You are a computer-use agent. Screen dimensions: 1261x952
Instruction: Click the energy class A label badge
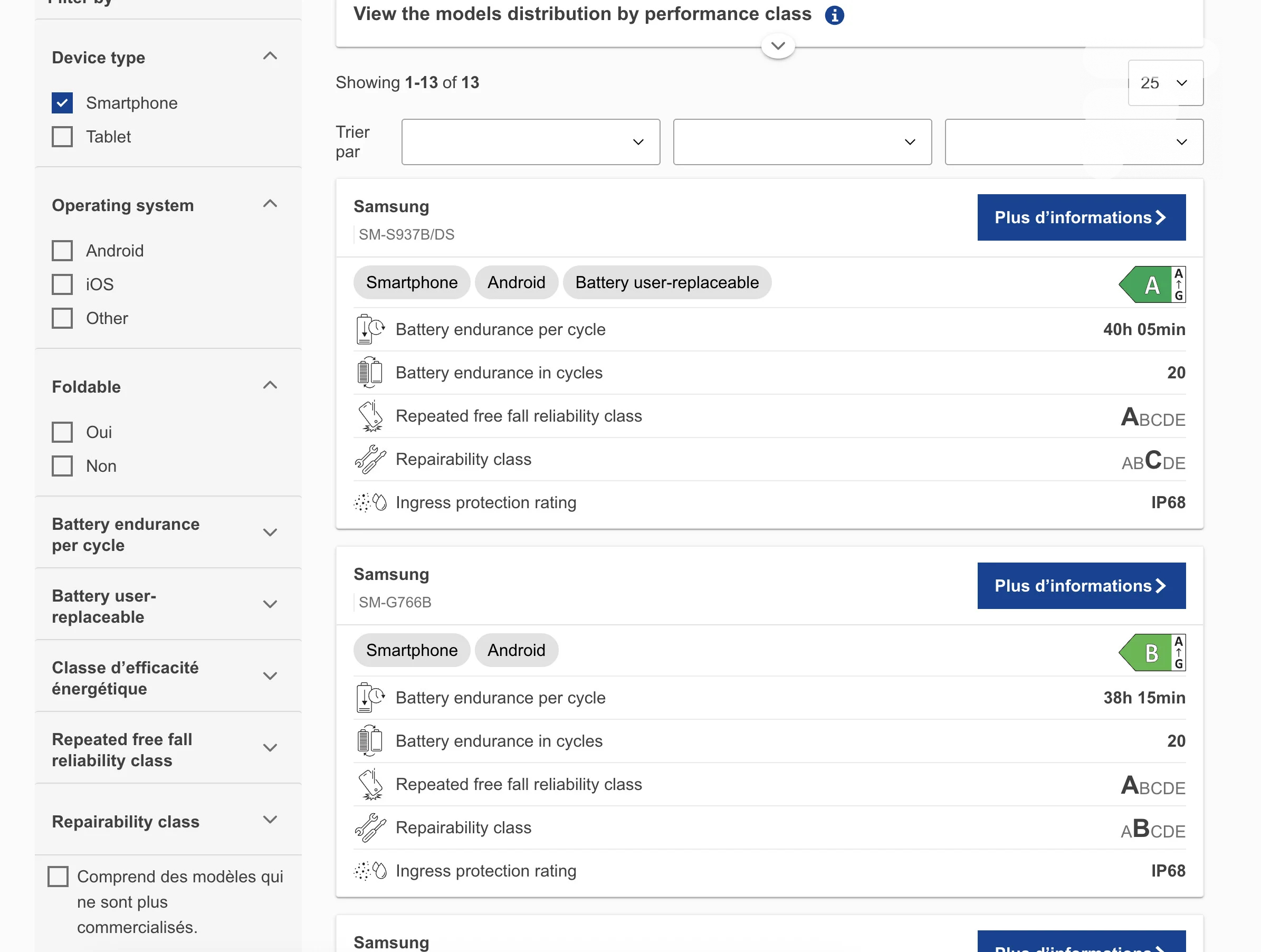(x=1152, y=284)
